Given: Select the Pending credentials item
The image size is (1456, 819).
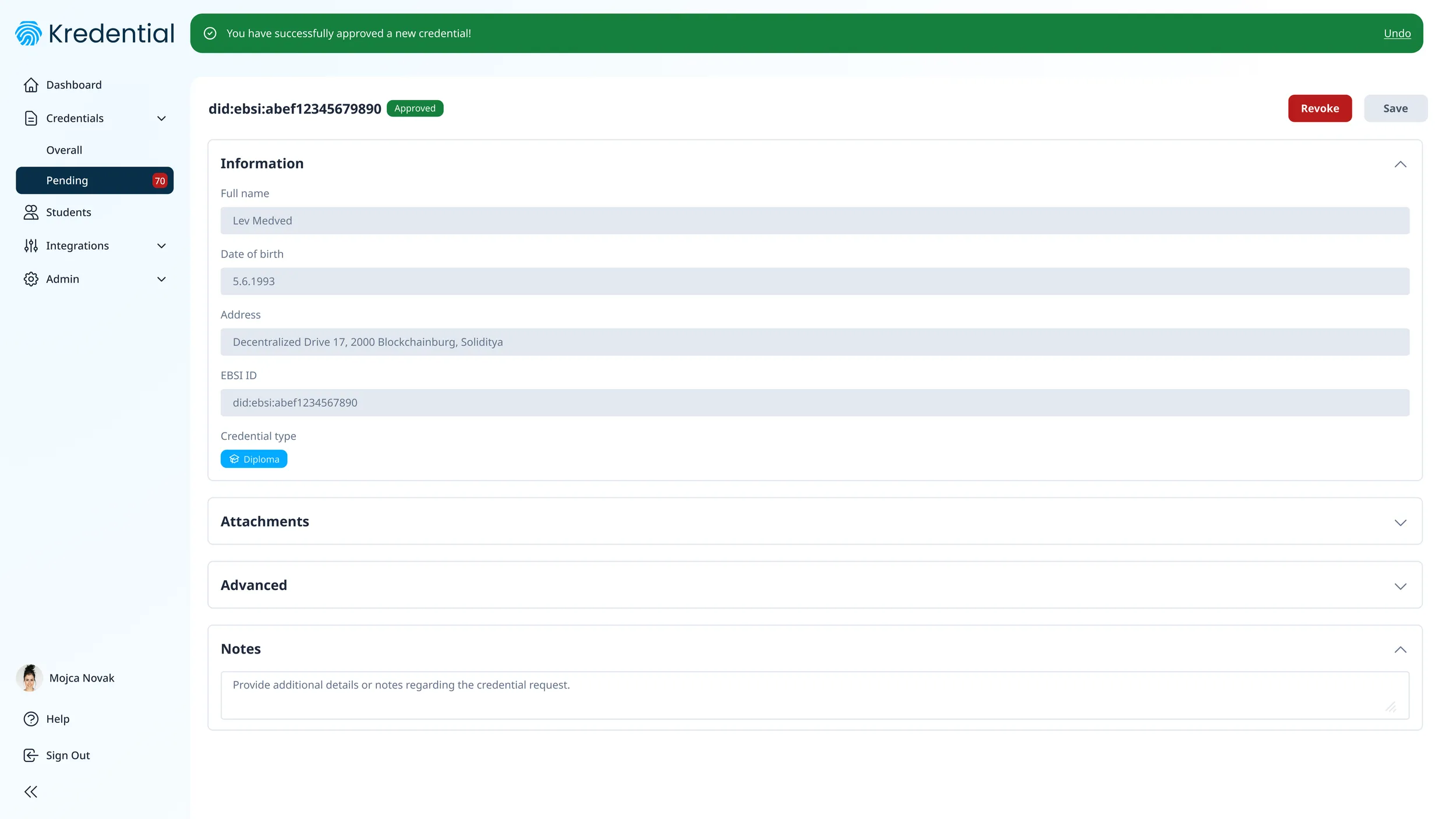Looking at the screenshot, I should (x=94, y=181).
